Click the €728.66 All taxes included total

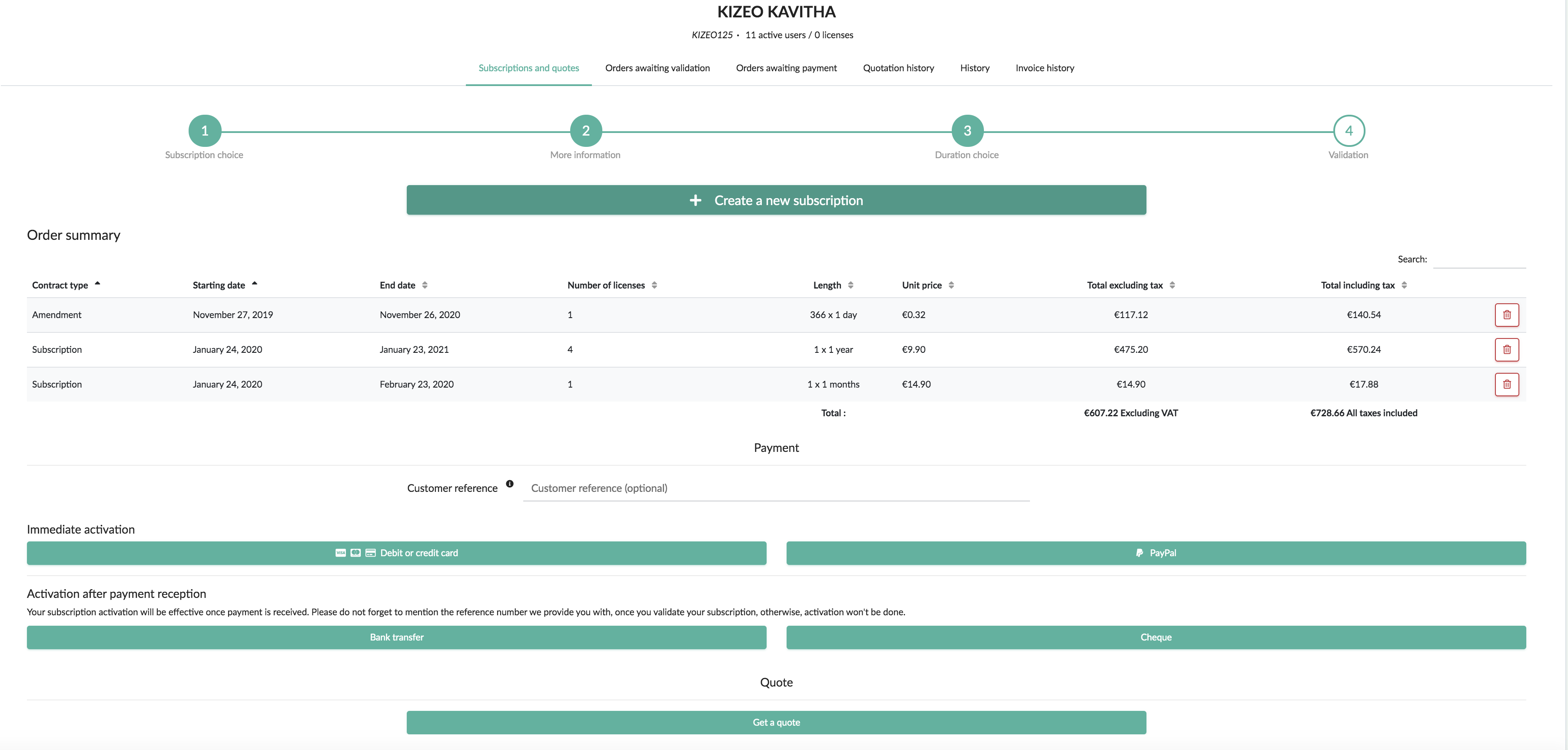1363,413
